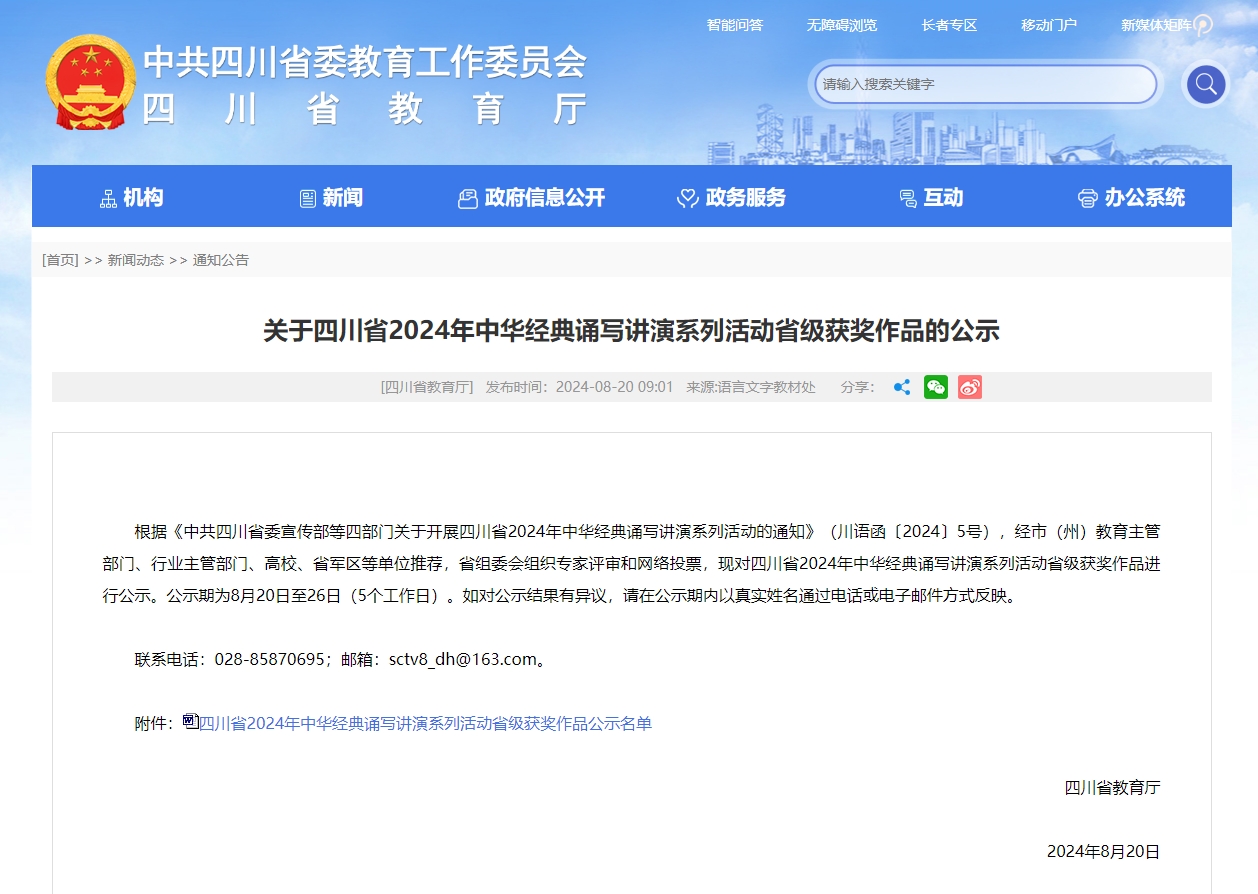
Task: Share article via WeChat icon
Action: point(935,387)
